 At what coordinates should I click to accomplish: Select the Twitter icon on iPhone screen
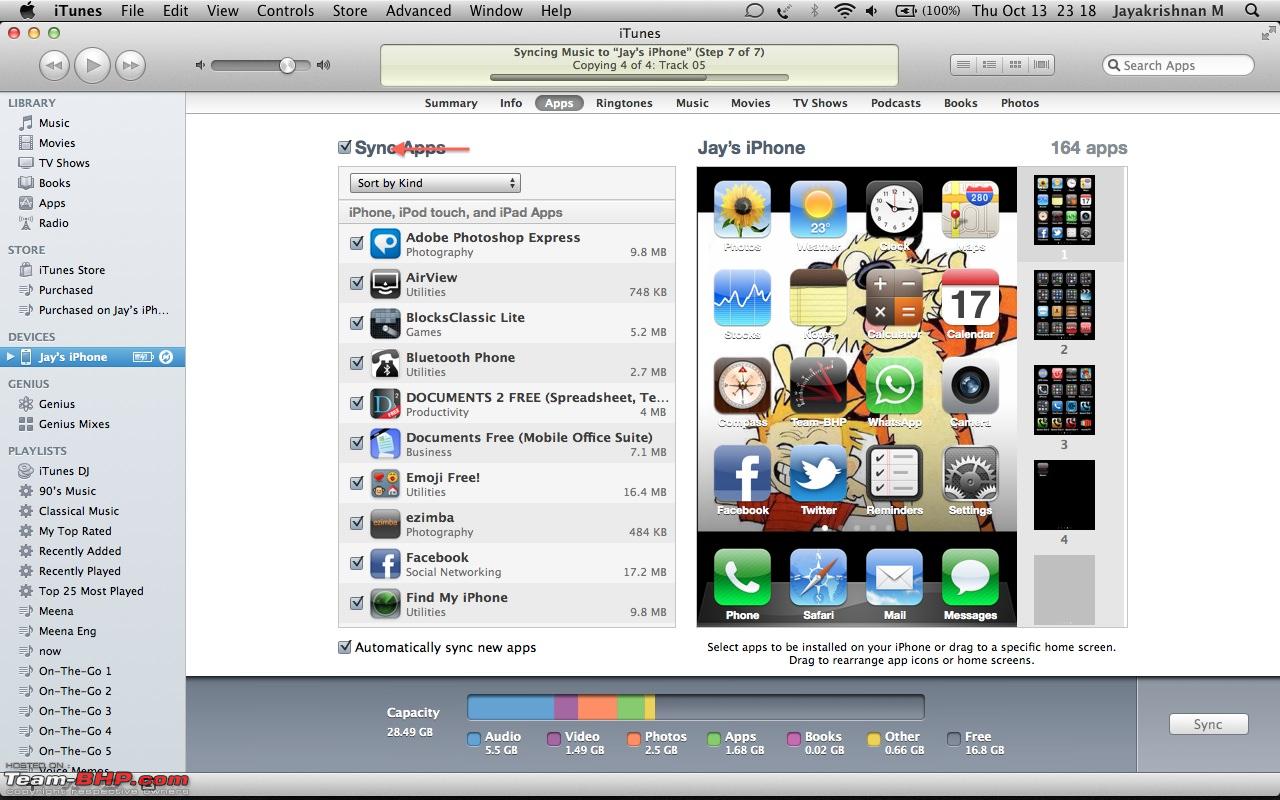(x=818, y=475)
